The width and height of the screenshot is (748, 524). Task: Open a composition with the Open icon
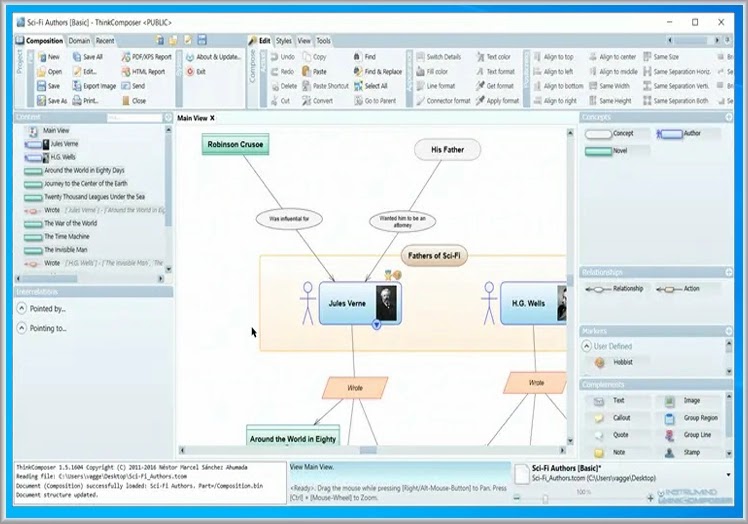[x=42, y=72]
